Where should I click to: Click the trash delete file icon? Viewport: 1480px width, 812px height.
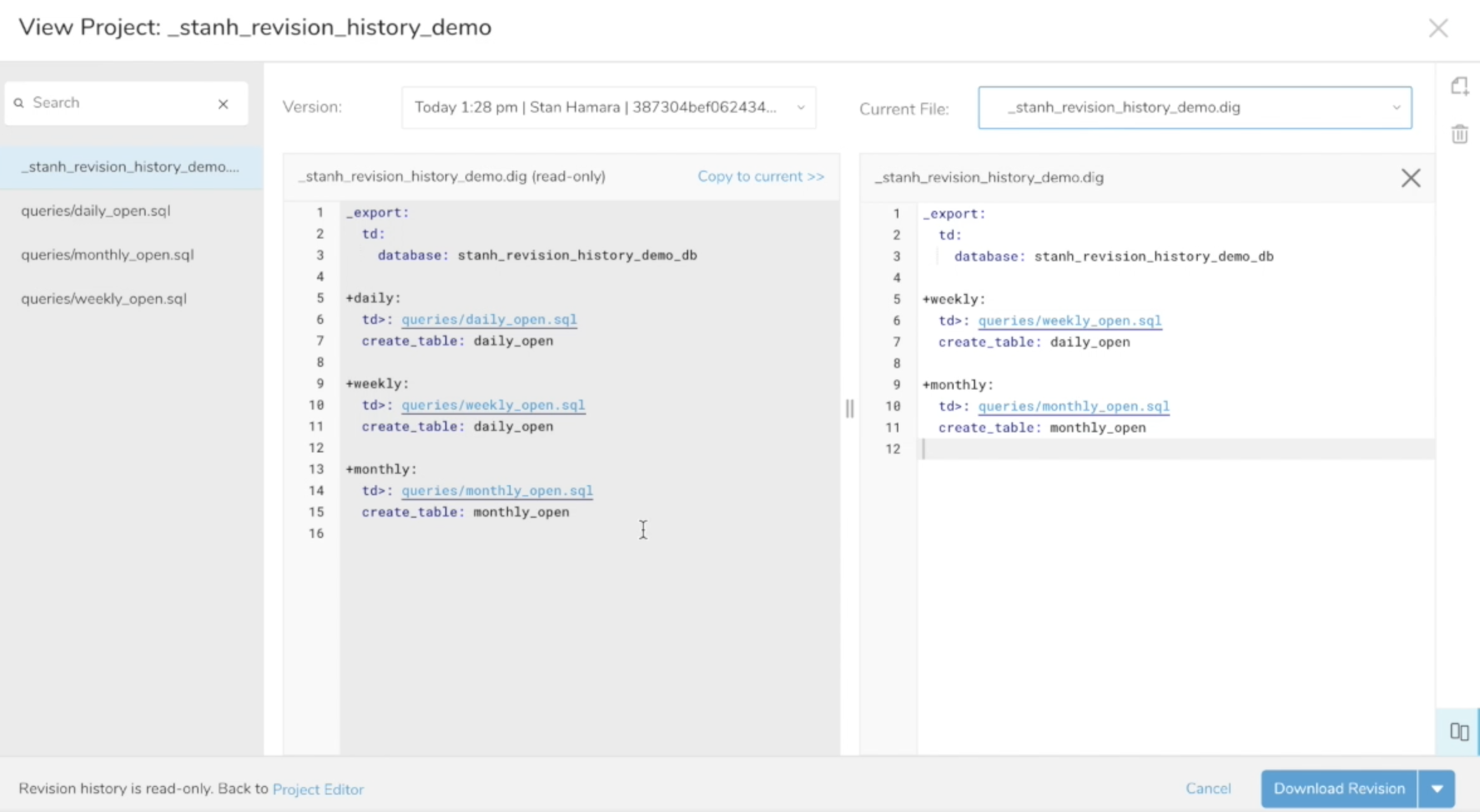coord(1459,134)
